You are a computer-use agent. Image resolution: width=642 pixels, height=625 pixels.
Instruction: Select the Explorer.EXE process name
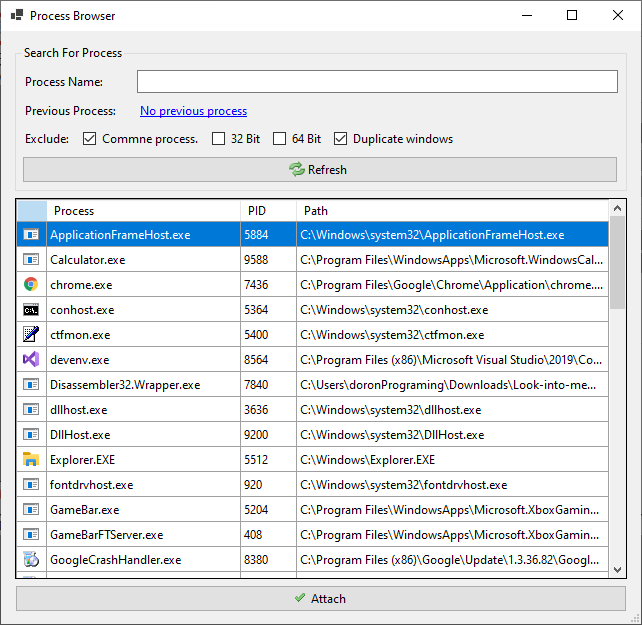click(82, 460)
